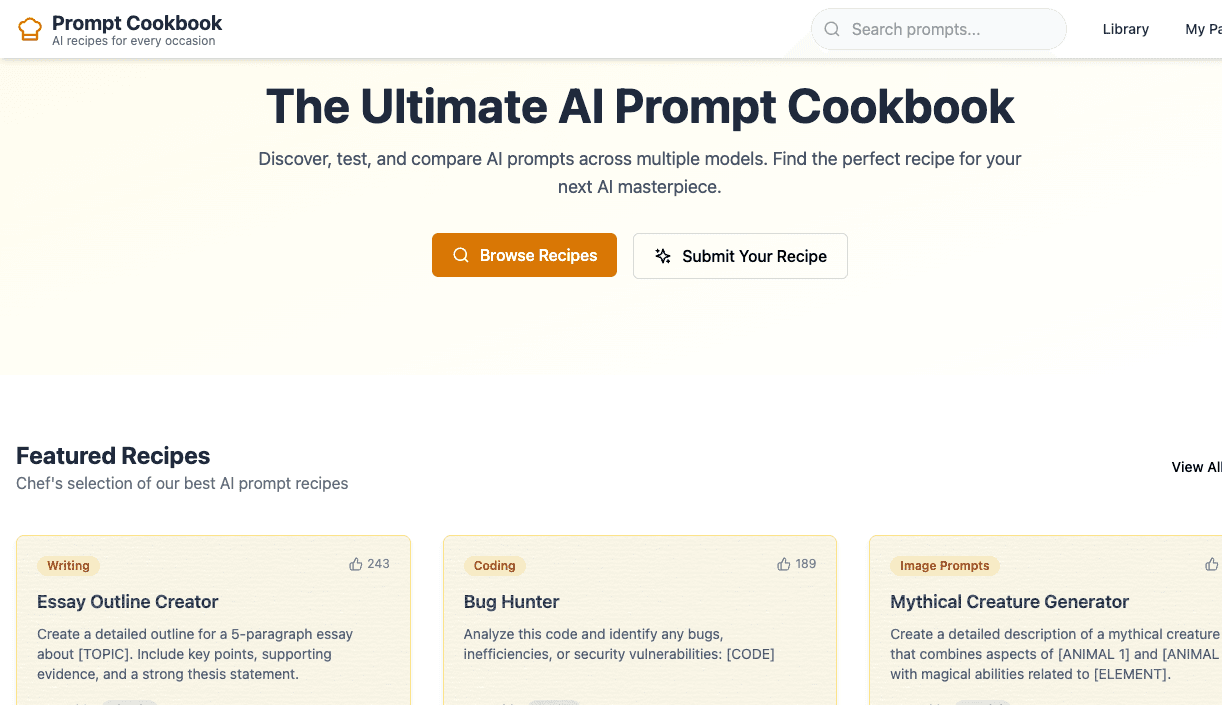The image size is (1222, 705).
Task: Select the Coding category badge
Action: click(x=494, y=566)
